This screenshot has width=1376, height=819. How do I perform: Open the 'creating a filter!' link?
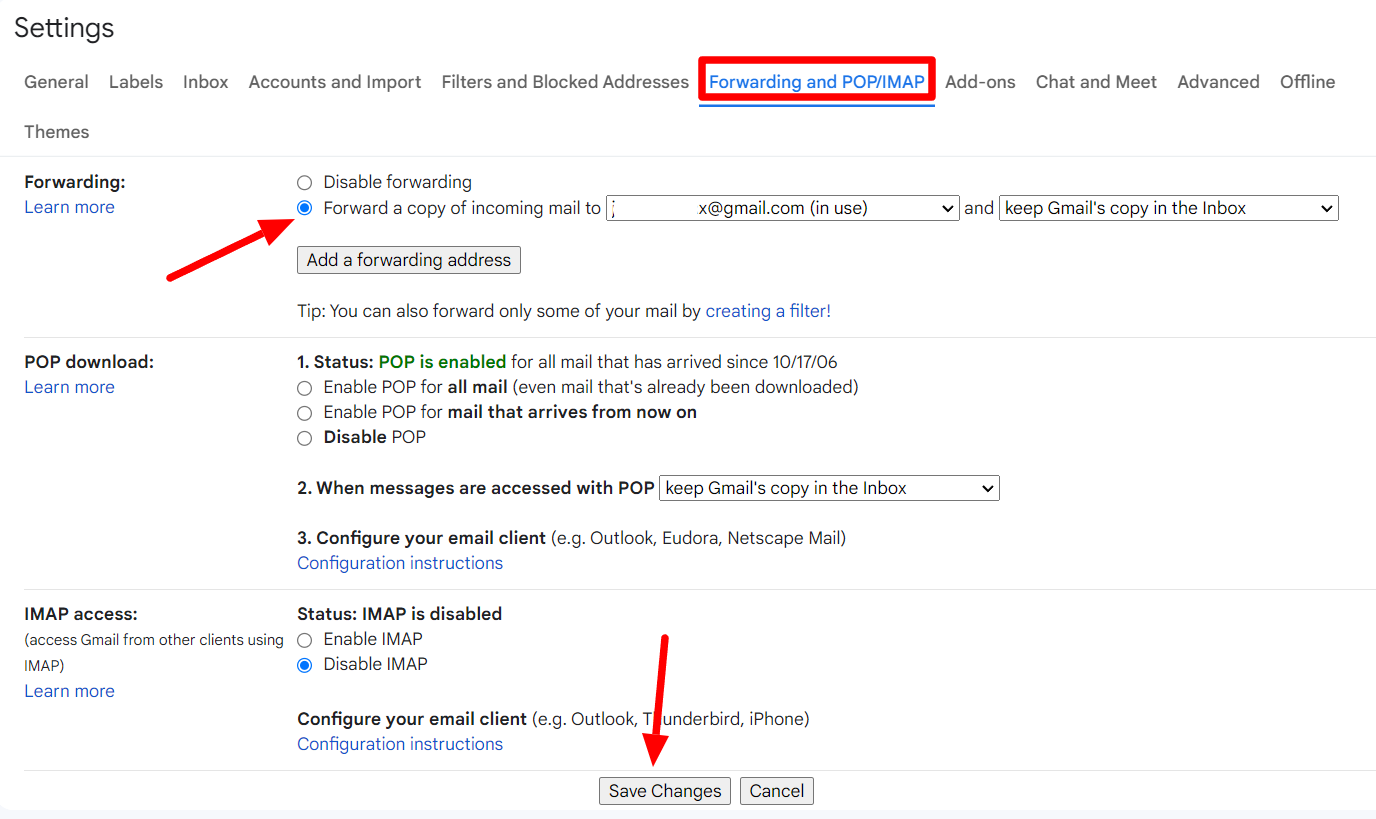click(x=768, y=311)
